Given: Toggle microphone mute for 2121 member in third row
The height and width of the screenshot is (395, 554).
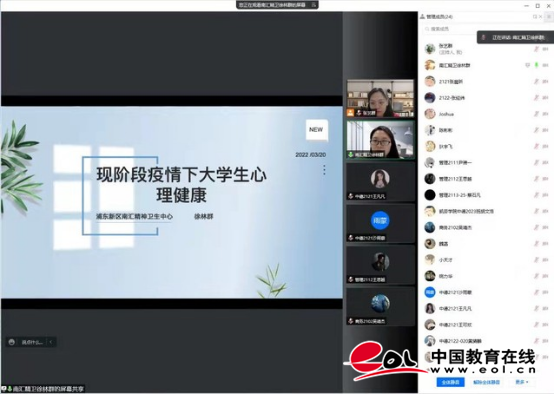Looking at the screenshot, I should [x=536, y=81].
